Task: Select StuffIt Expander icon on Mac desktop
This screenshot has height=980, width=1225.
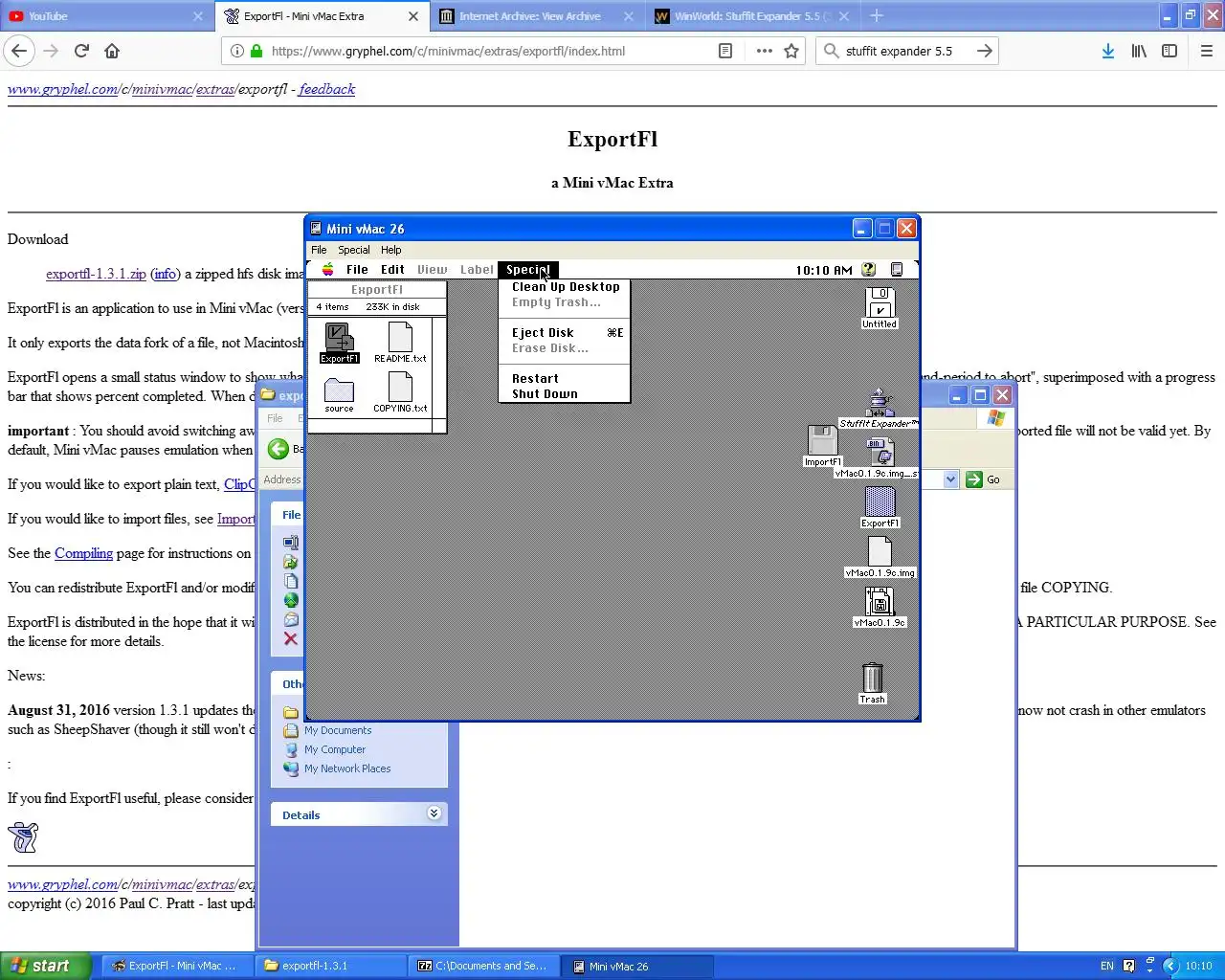Action: (x=880, y=409)
